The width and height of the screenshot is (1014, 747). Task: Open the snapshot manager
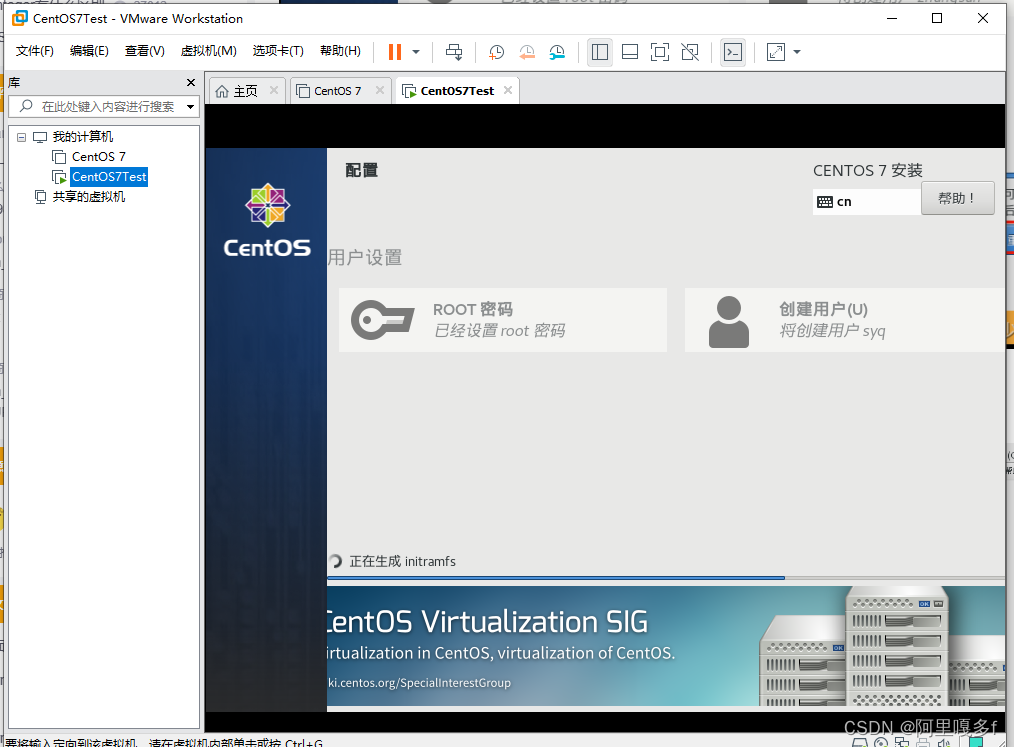click(x=557, y=52)
